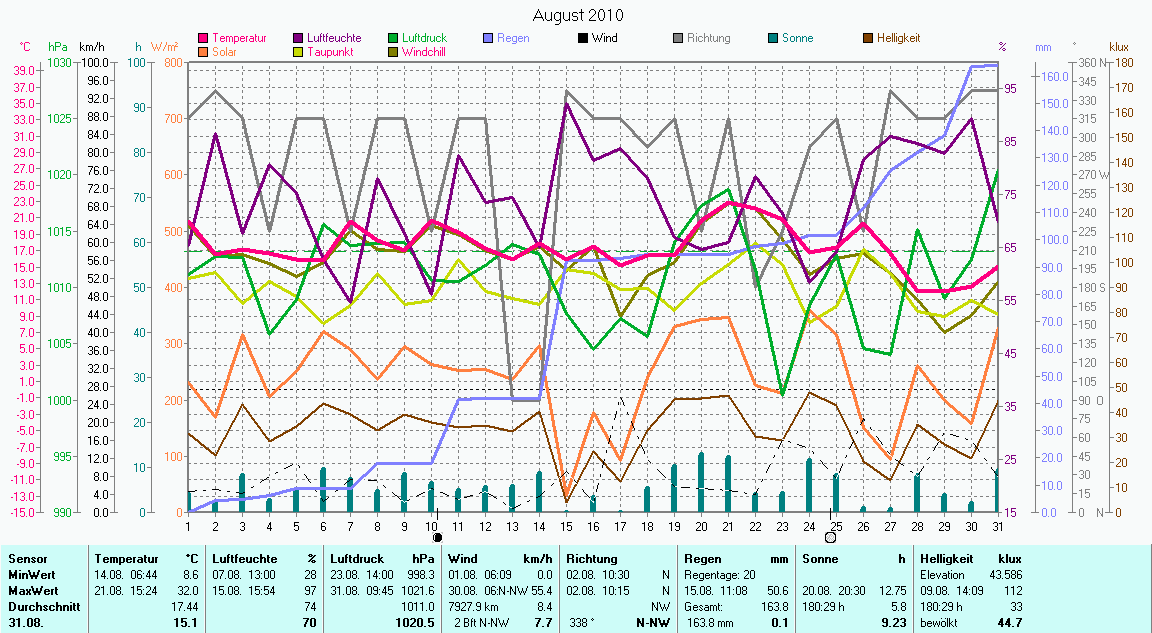The width and height of the screenshot is (1152, 633).
Task: Select the MaxWert row label
Action: click(x=32, y=591)
